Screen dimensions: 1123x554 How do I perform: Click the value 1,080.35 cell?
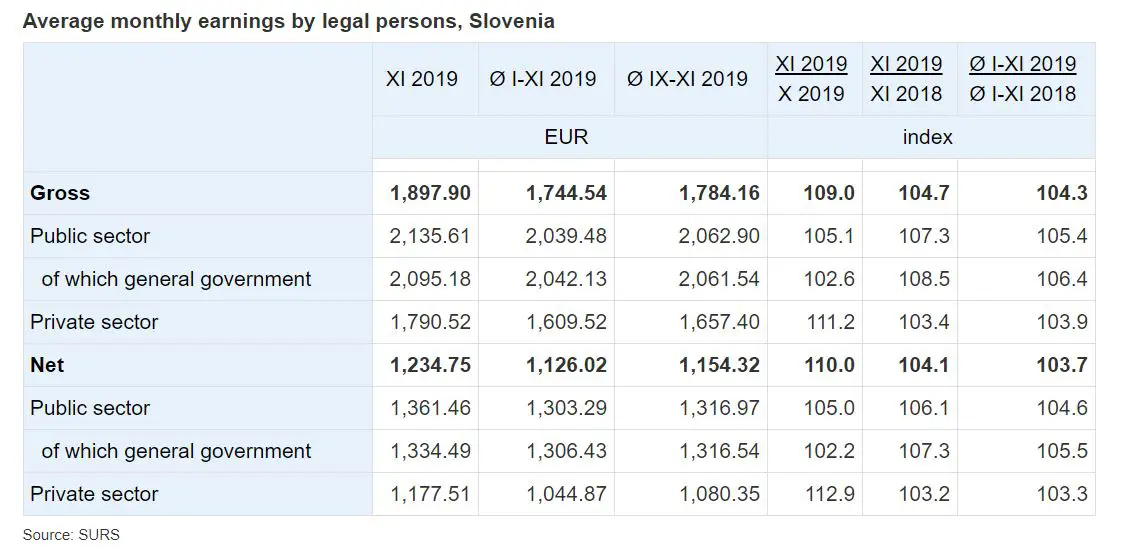[x=718, y=494]
